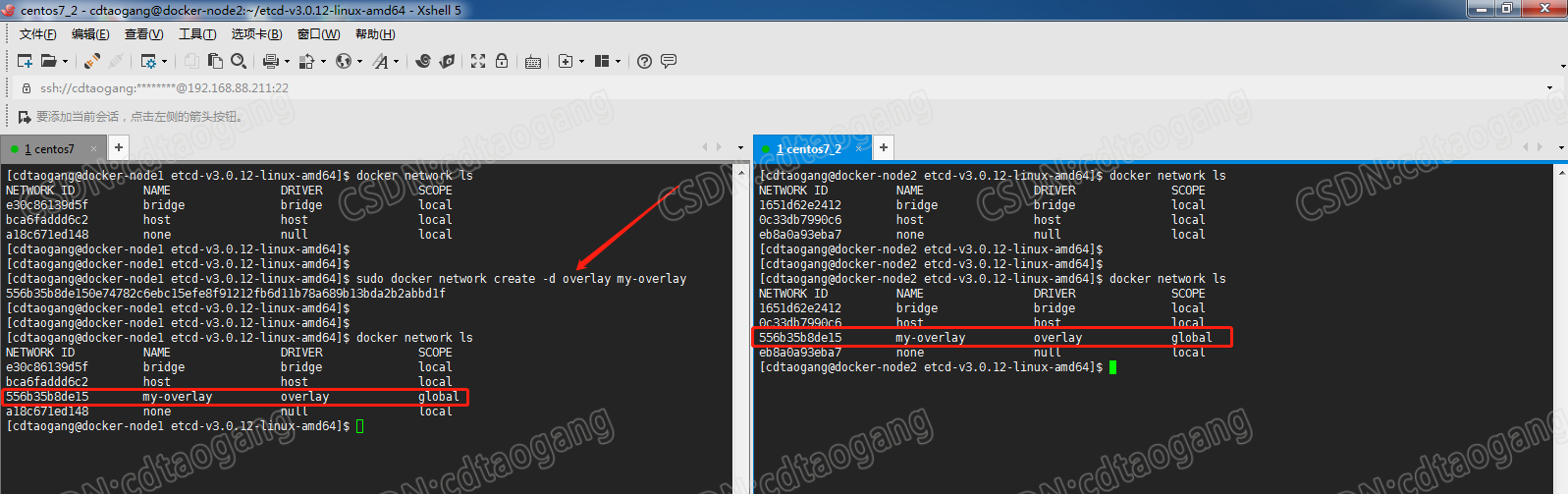Click the Paste clipboard icon
The image size is (1568, 494).
tap(215, 61)
